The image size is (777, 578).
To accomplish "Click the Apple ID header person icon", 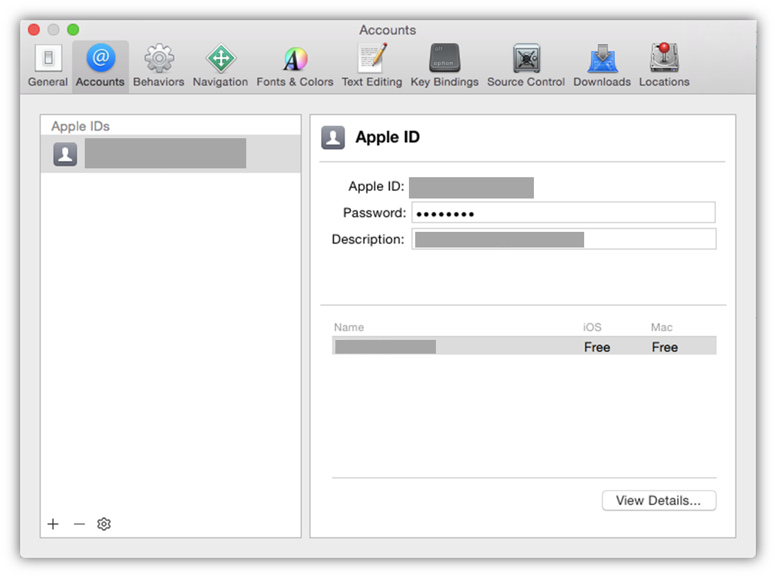I will [333, 137].
